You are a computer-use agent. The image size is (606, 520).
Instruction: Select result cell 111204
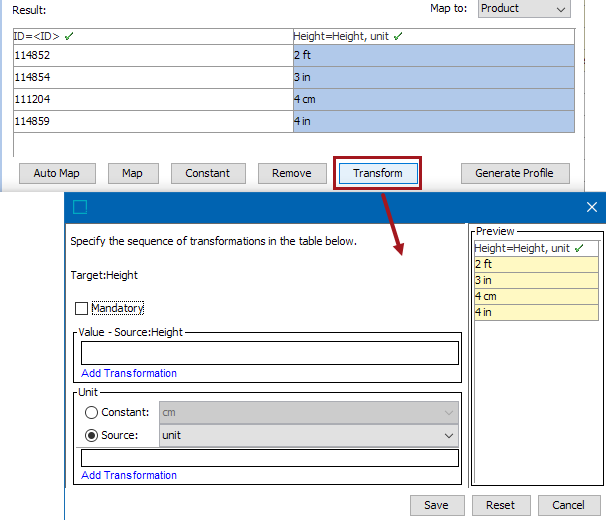tap(153, 99)
